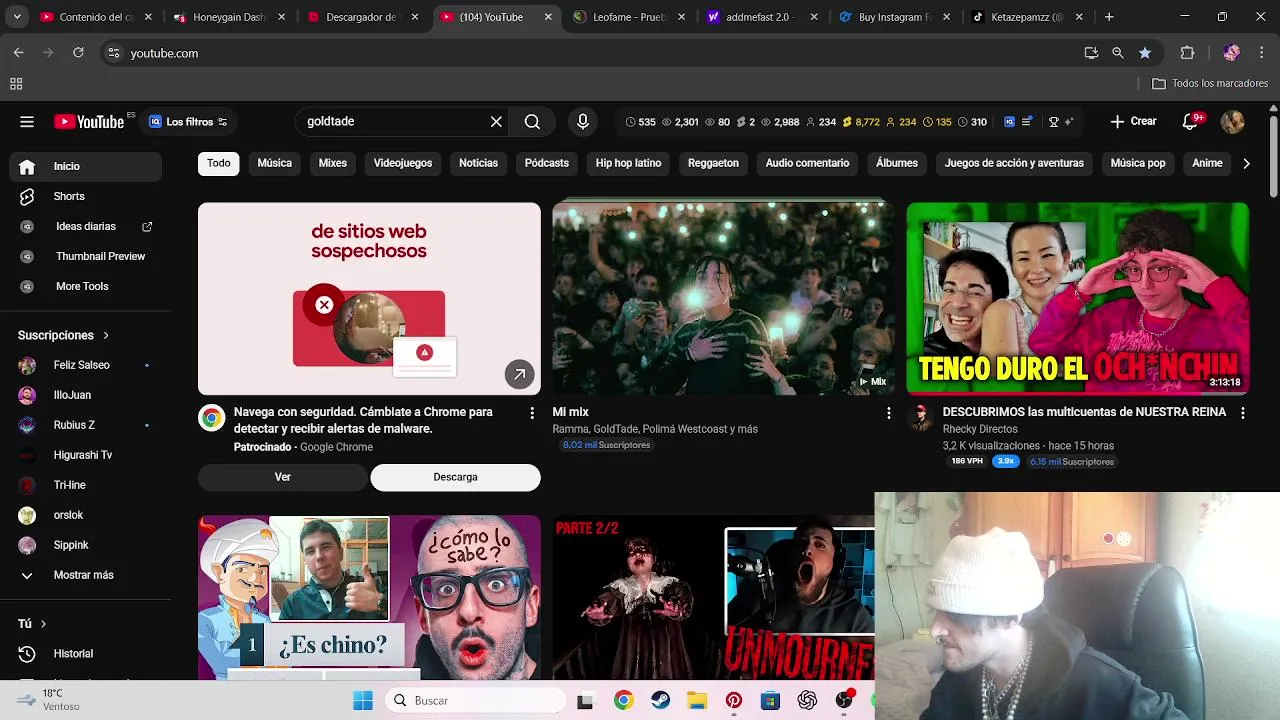1280x720 pixels.
Task: Open the Chrome extensions puzzle icon
Action: pyautogui.click(x=1187, y=53)
